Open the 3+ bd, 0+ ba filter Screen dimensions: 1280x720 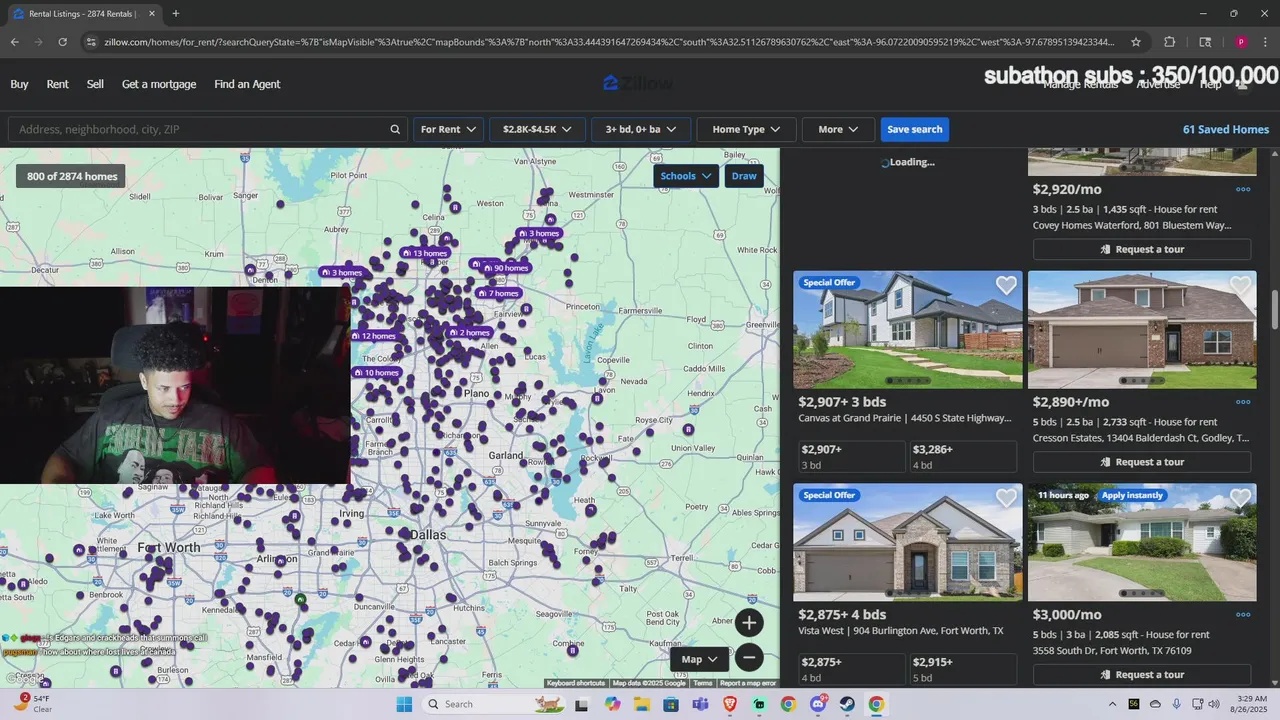[641, 129]
